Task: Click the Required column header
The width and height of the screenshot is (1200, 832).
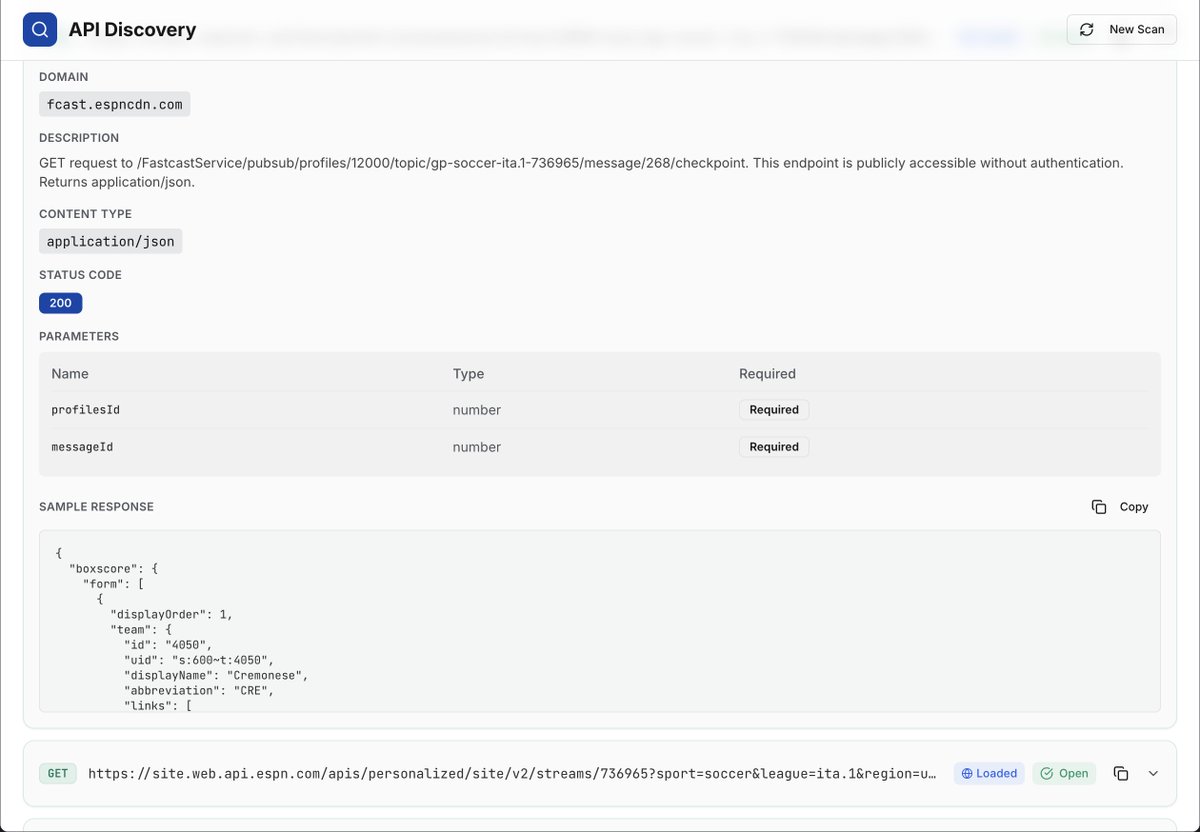Action: 767,373
